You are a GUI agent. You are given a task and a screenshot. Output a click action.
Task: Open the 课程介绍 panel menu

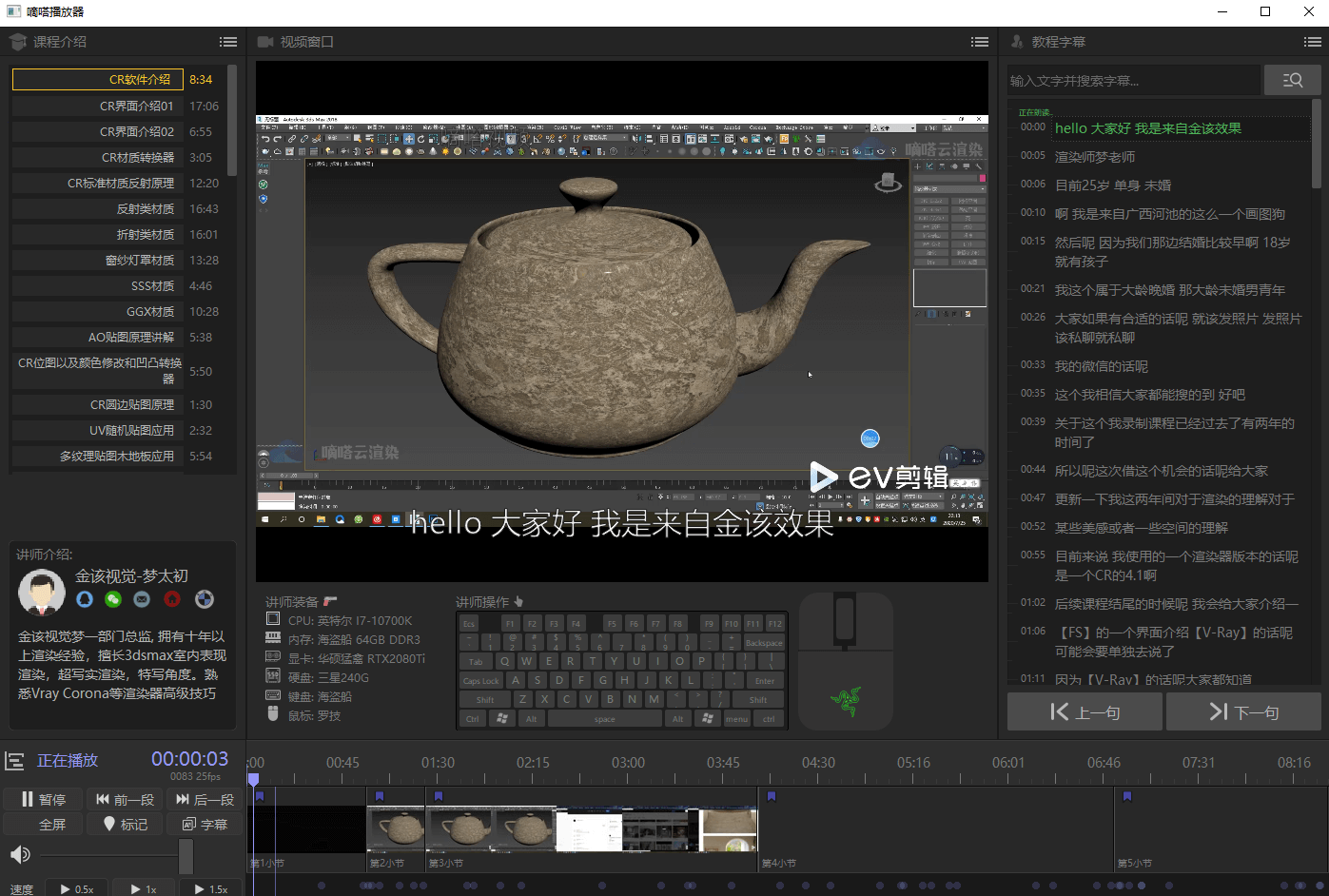(228, 42)
